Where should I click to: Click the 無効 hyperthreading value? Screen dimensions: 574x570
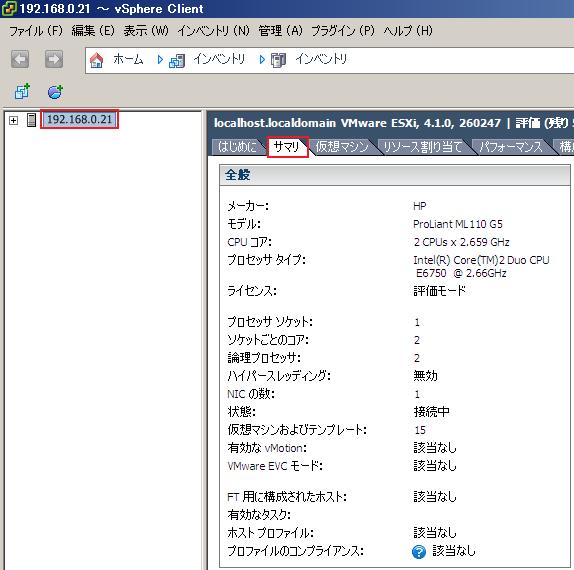coord(425,376)
